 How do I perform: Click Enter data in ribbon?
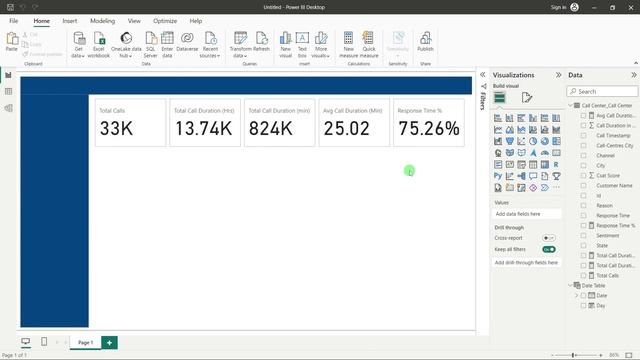click(x=167, y=44)
